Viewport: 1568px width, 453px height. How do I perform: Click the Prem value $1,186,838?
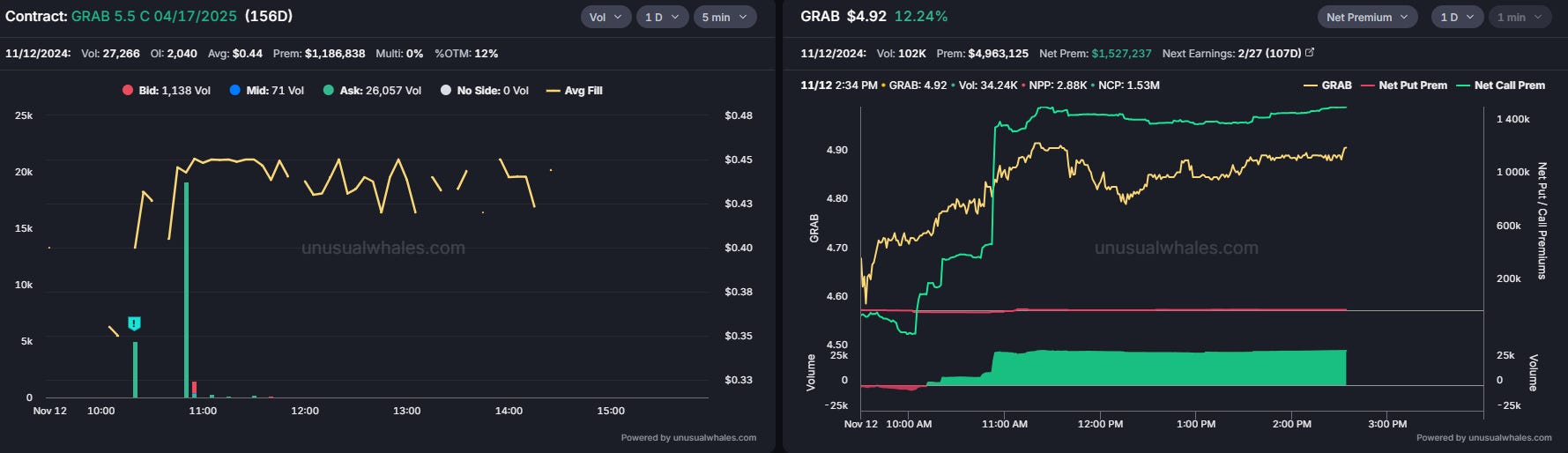(x=335, y=54)
